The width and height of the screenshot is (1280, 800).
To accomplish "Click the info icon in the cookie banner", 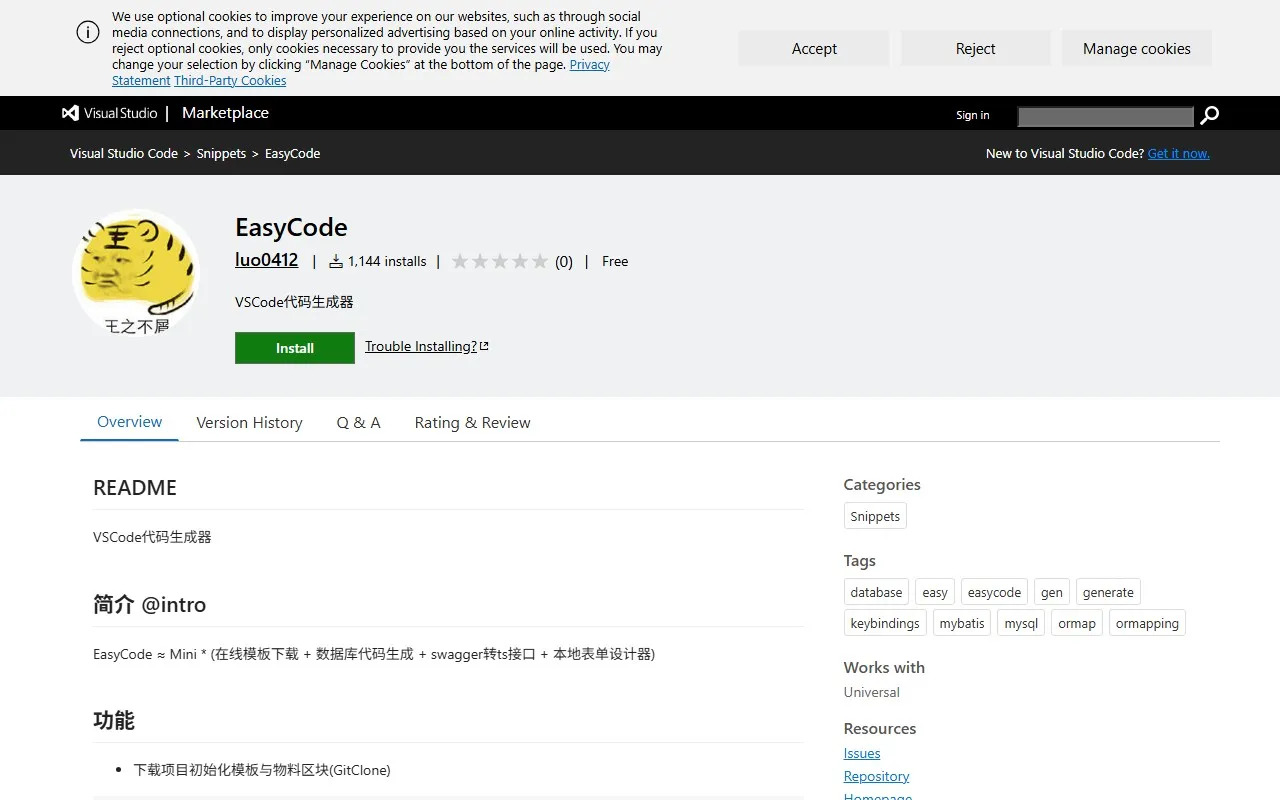I will coord(88,34).
